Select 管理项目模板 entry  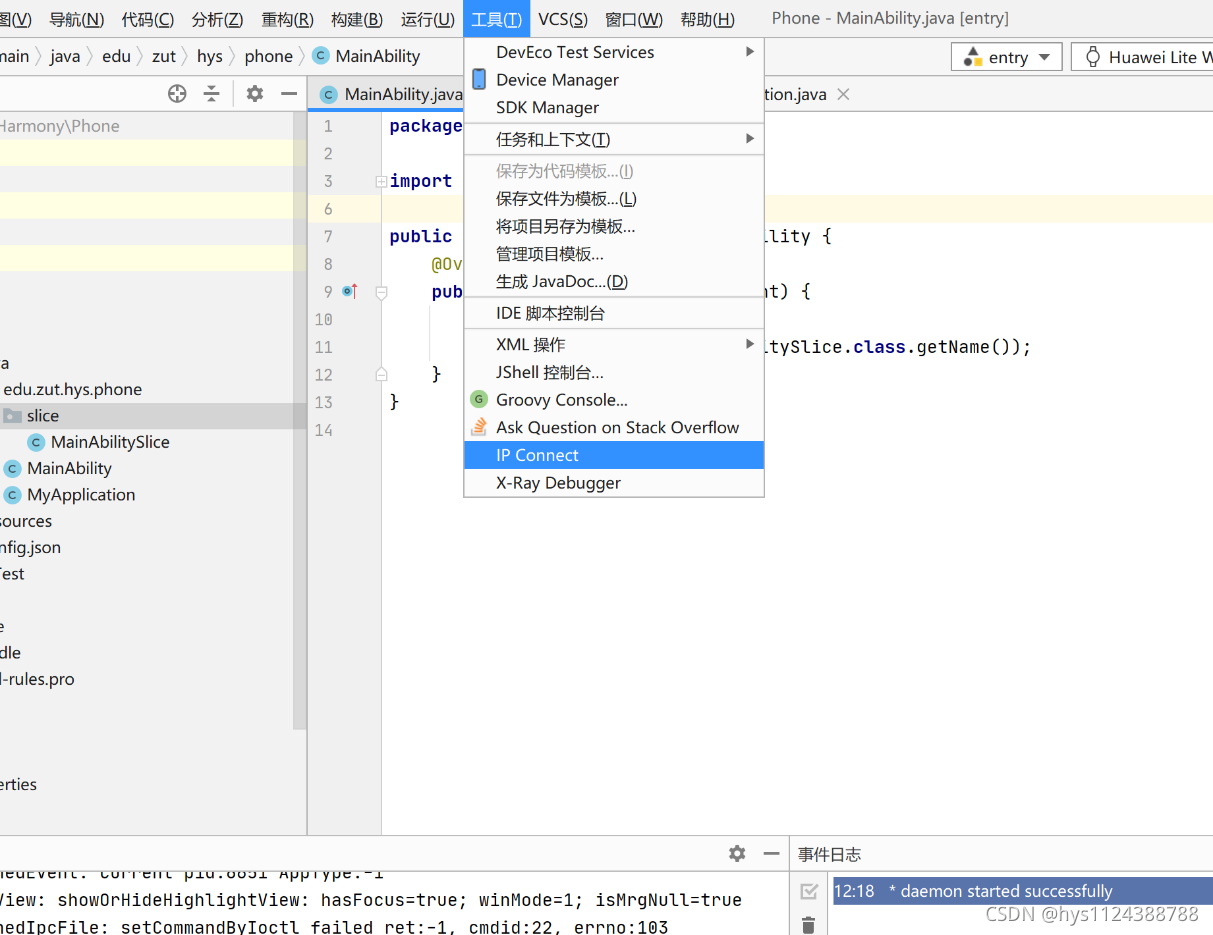click(x=614, y=254)
